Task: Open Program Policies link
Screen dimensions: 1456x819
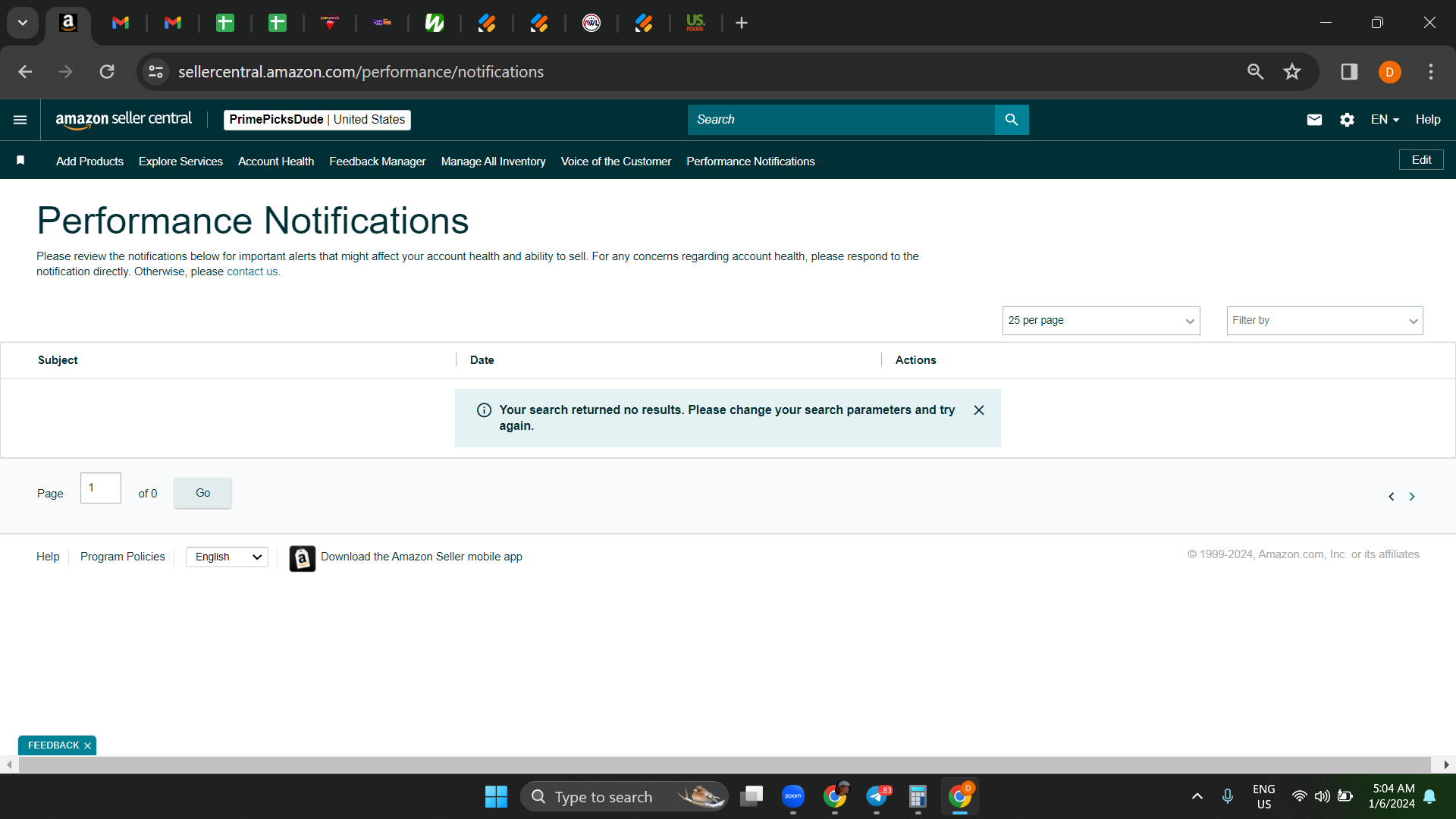Action: [x=122, y=557]
